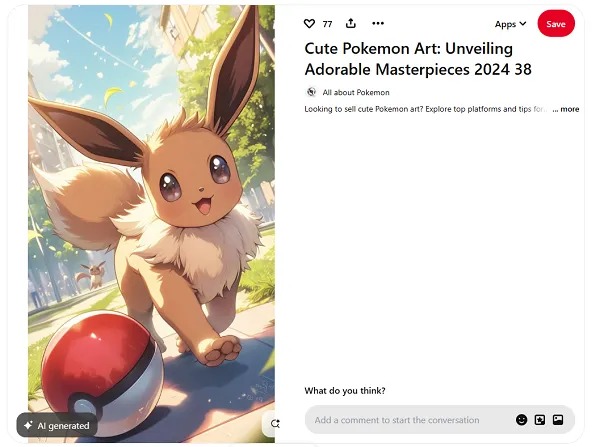This screenshot has width=600, height=447.
Task: Click the Cute Pokemon Art title
Action: [x=418, y=59]
